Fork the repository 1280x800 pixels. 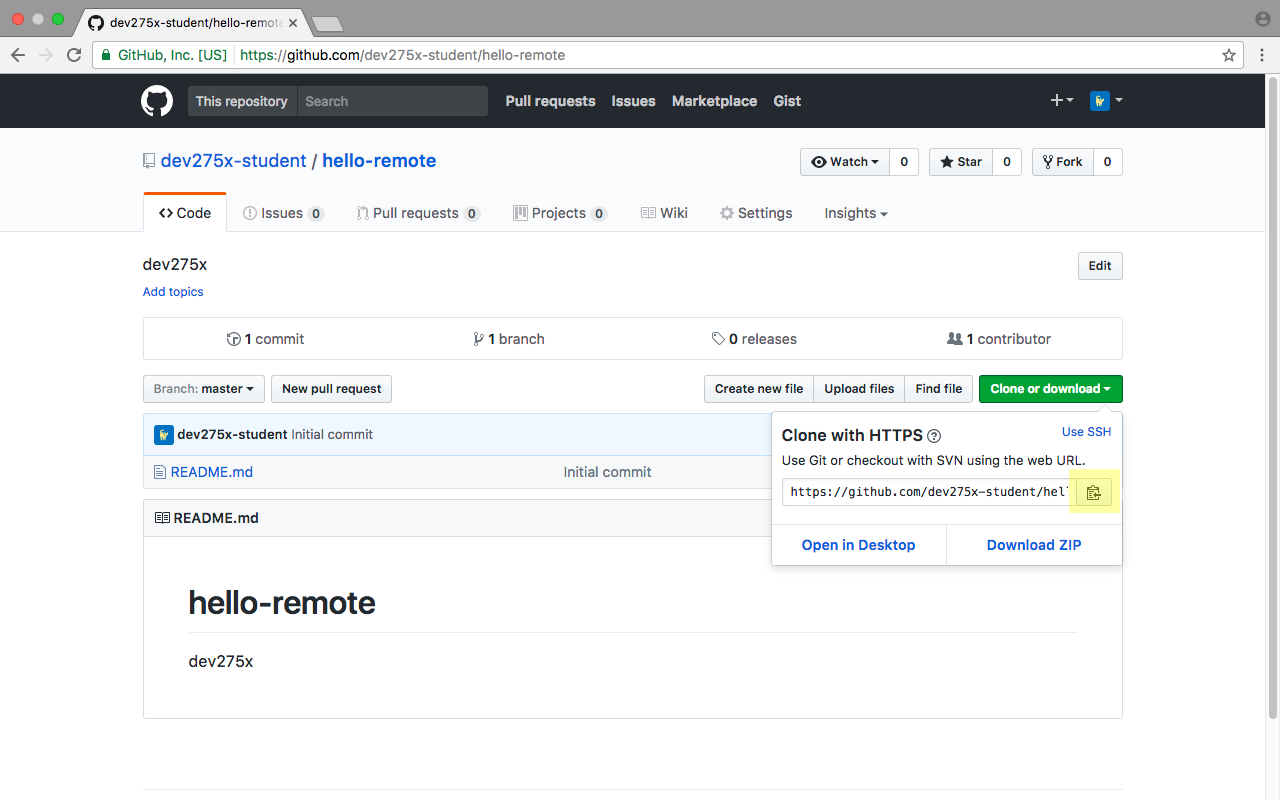[1062, 162]
